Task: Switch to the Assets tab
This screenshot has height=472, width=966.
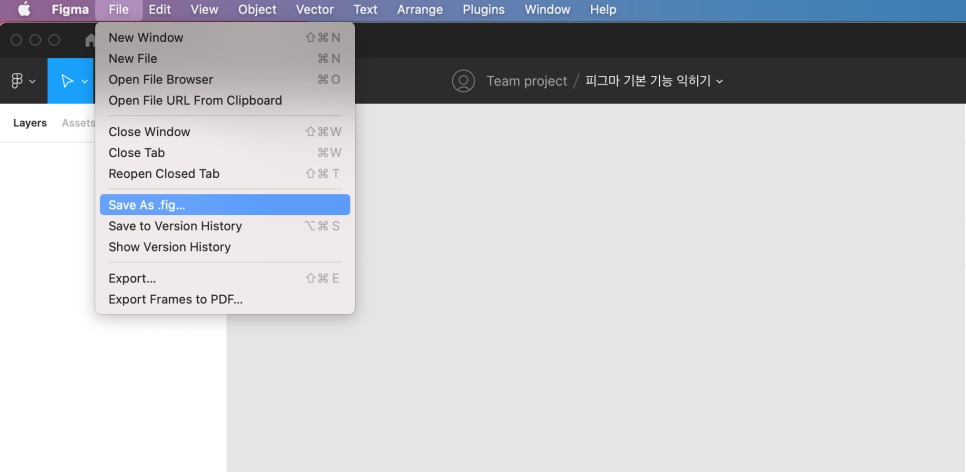Action: coord(78,123)
